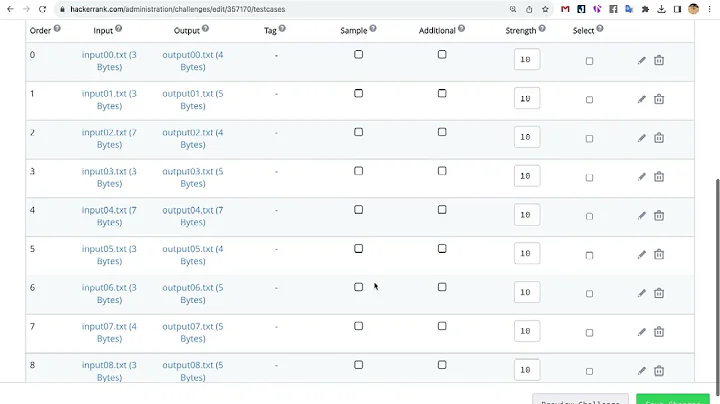Reload the page with browser refresh icon
720x404 pixels.
click(43, 9)
